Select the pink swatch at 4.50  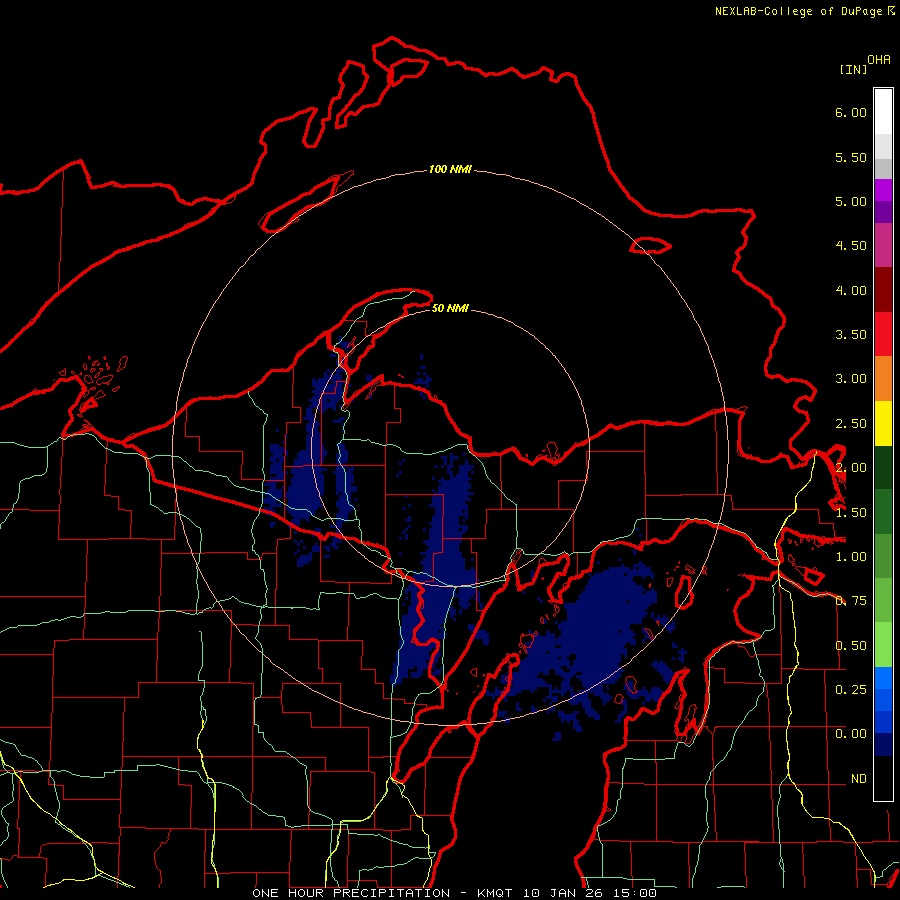tap(883, 245)
